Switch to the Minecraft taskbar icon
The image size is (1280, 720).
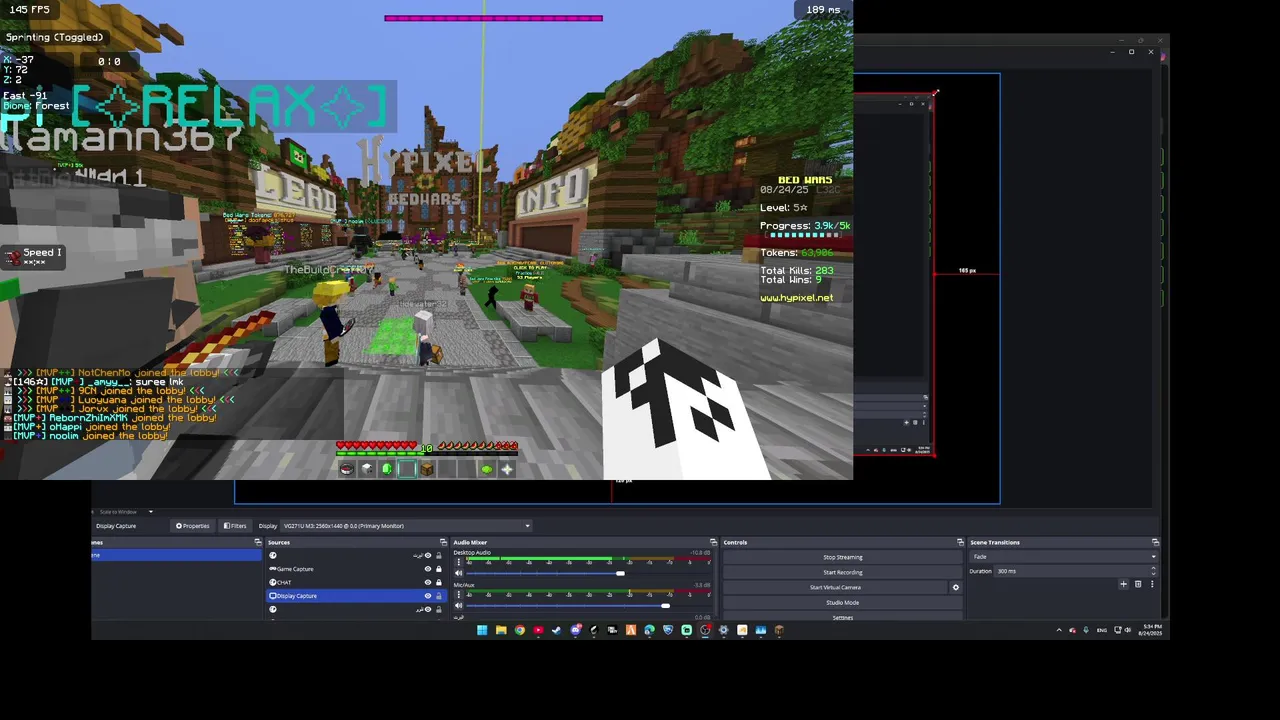(x=779, y=630)
